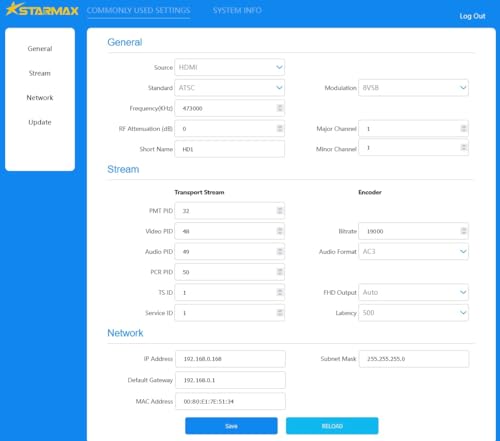The height and width of the screenshot is (441, 500).
Task: Click the RF Attenuation stepper arrows
Action: point(280,129)
